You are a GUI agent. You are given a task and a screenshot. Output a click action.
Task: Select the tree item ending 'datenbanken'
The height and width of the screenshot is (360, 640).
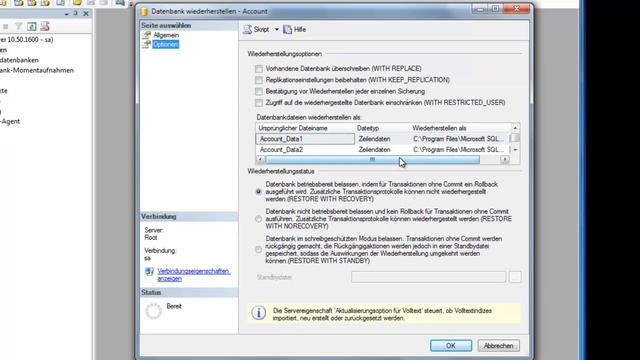[x=19, y=60]
